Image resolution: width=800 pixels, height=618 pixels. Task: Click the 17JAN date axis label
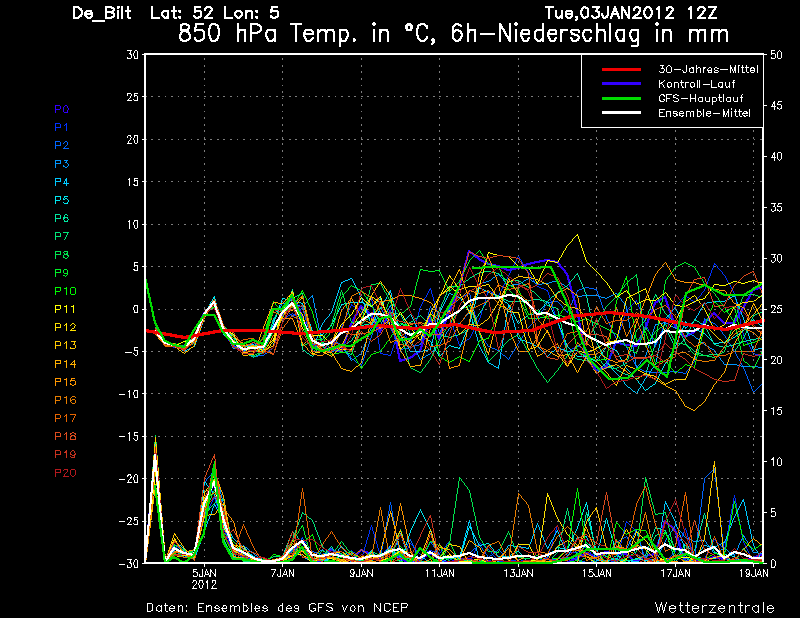pos(676,573)
